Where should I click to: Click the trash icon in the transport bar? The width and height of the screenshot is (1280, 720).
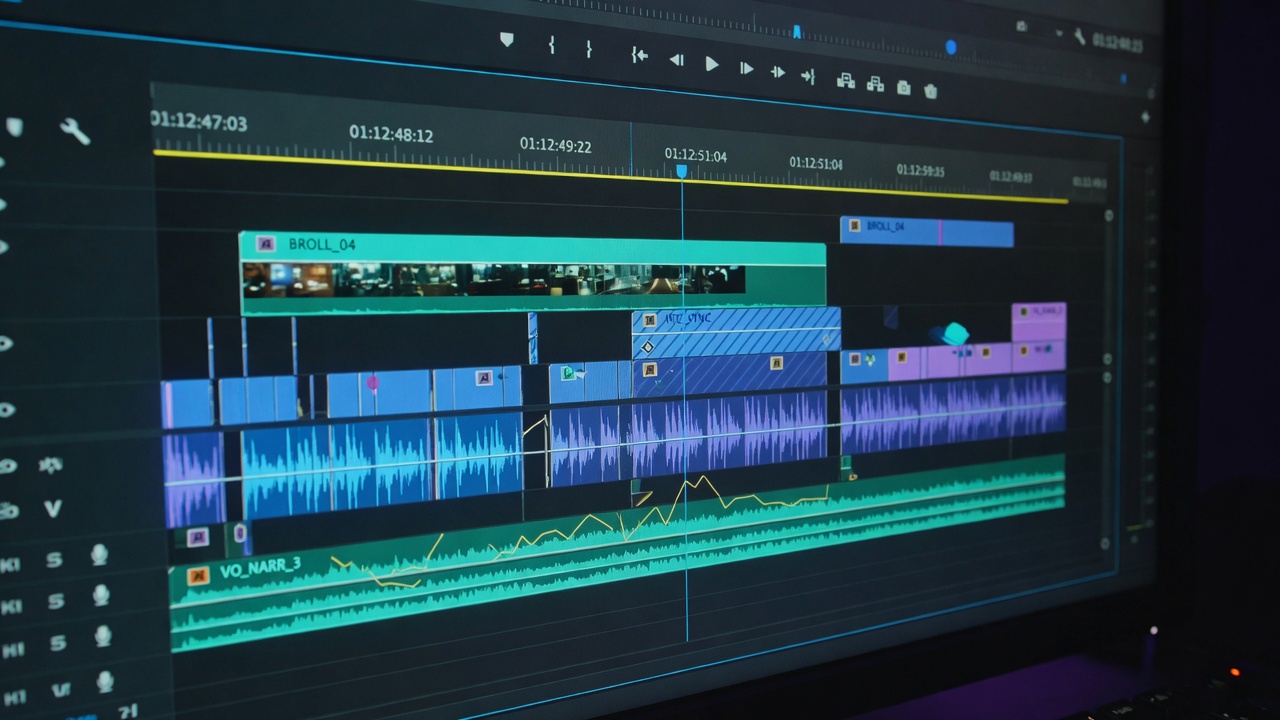931,91
